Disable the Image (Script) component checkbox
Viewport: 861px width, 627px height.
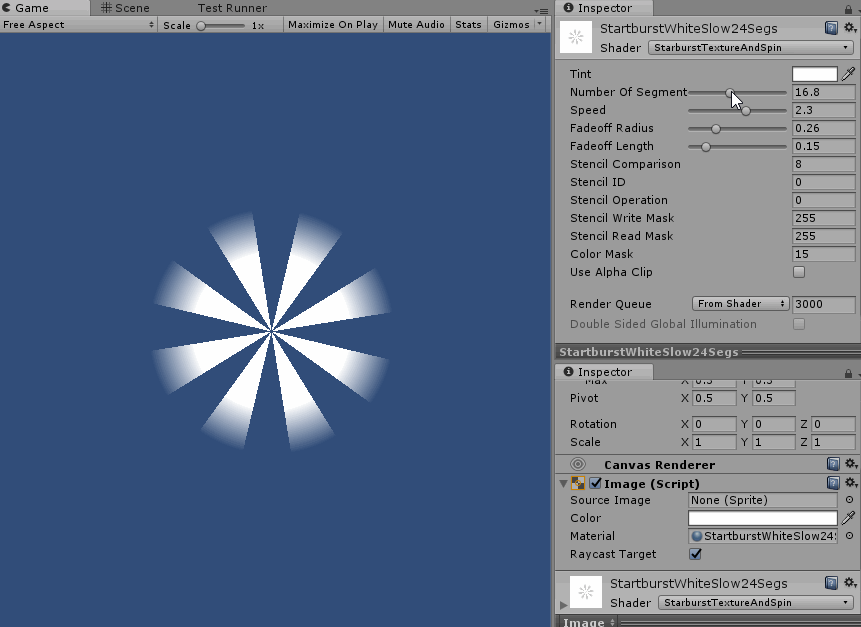click(x=596, y=483)
